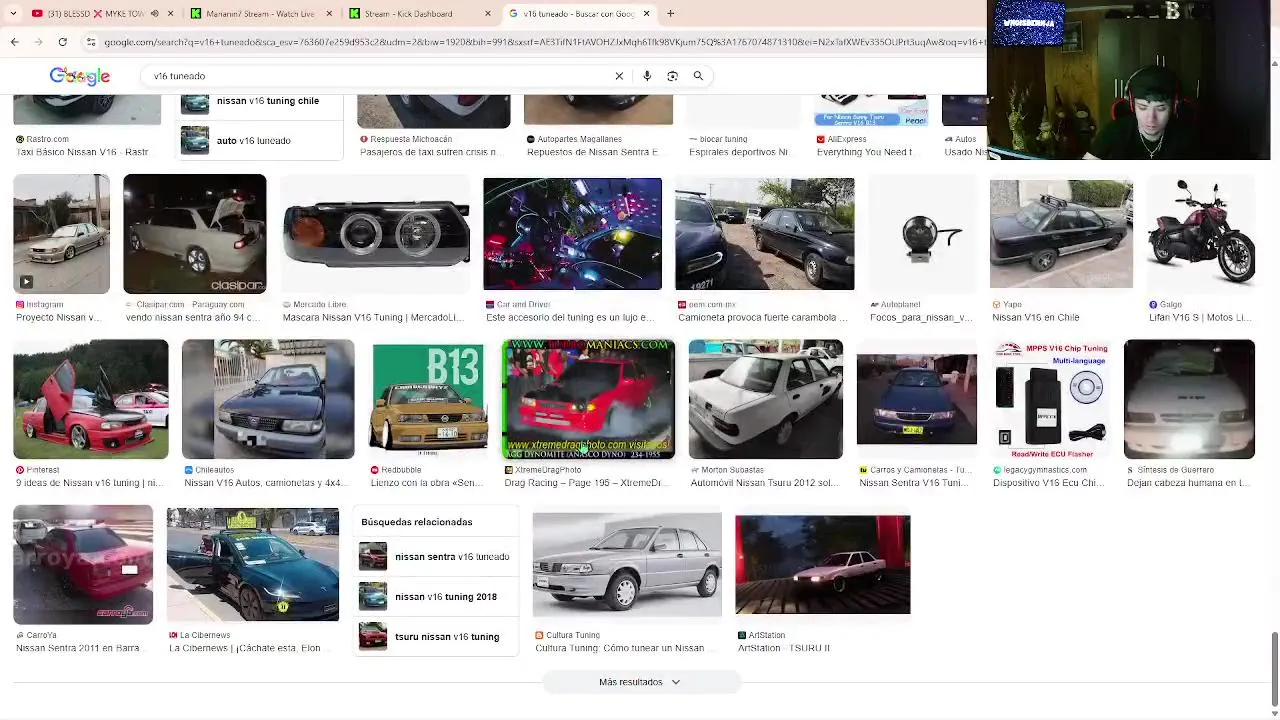Open Síntesis de Guerrero image

pyautogui.click(x=1189, y=399)
